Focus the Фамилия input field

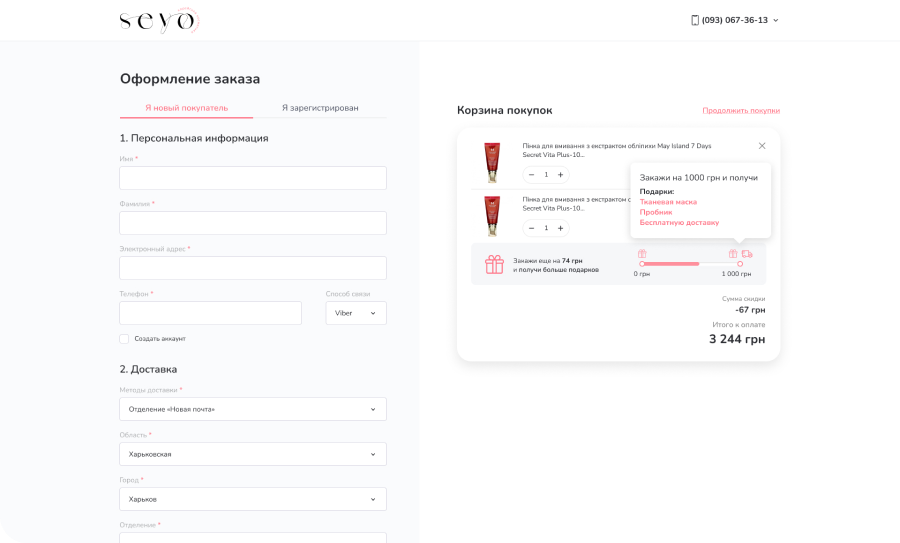tap(253, 223)
